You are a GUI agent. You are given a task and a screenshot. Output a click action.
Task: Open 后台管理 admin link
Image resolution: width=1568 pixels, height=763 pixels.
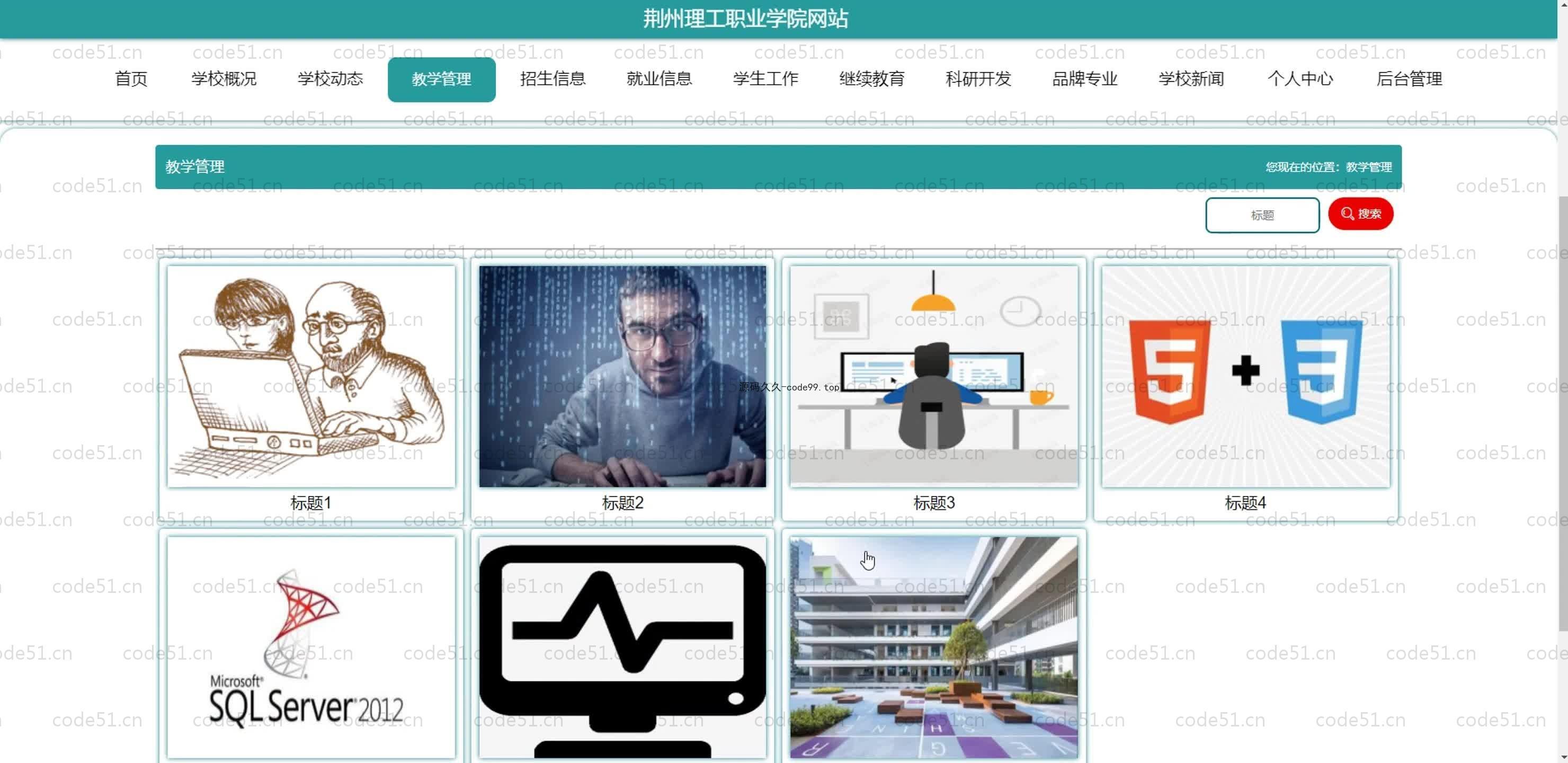pos(1410,79)
